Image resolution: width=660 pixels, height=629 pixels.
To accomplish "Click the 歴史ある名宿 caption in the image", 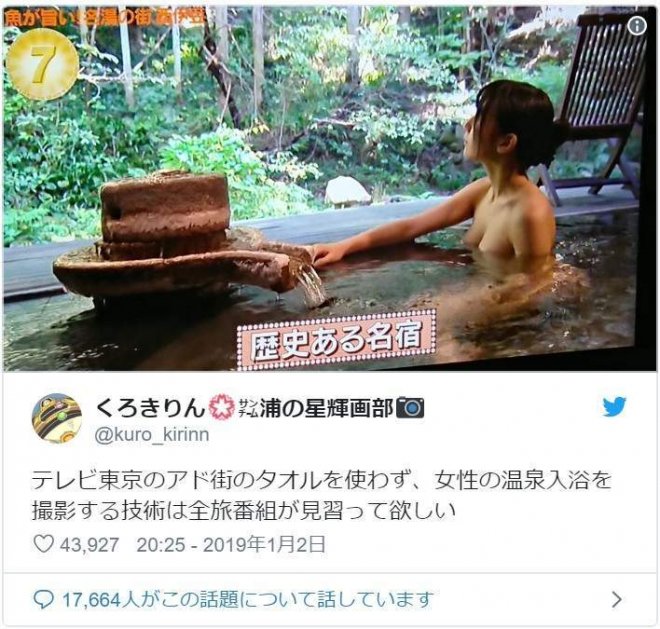I will (336, 342).
